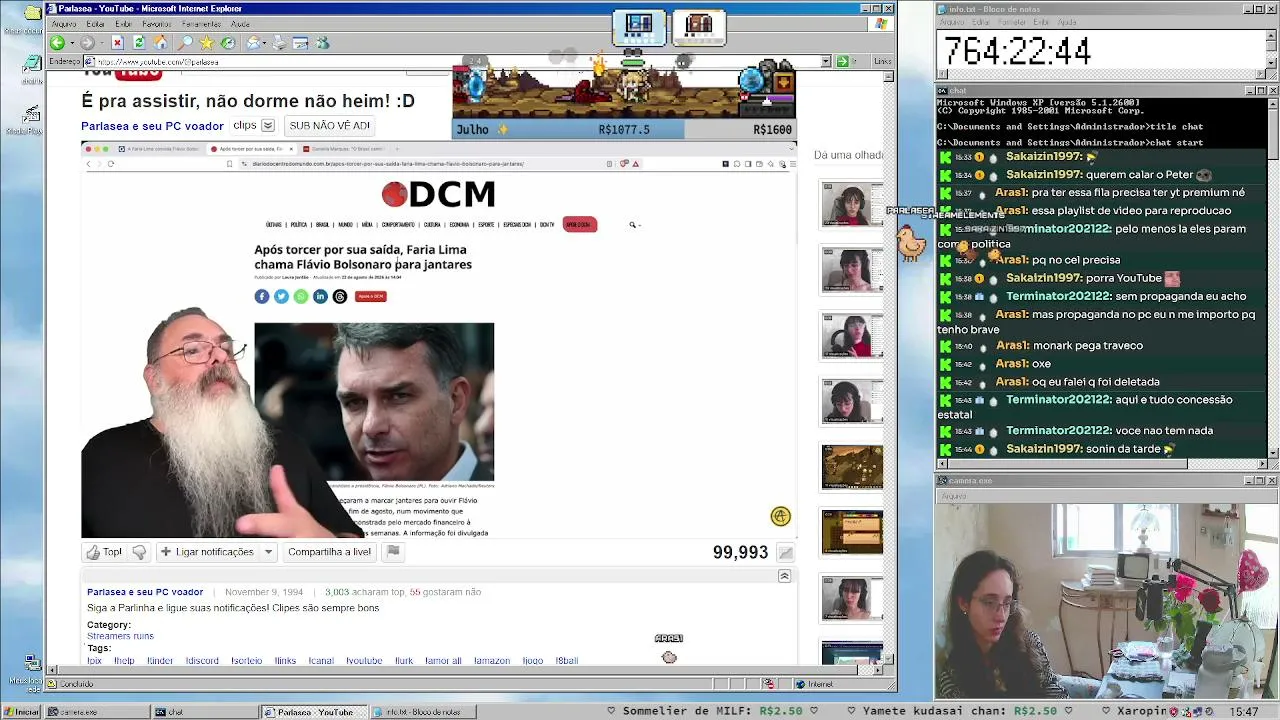Open the Ferramentas menu in Internet Explorer
Viewport: 1280px width, 720px height.
[201, 24]
